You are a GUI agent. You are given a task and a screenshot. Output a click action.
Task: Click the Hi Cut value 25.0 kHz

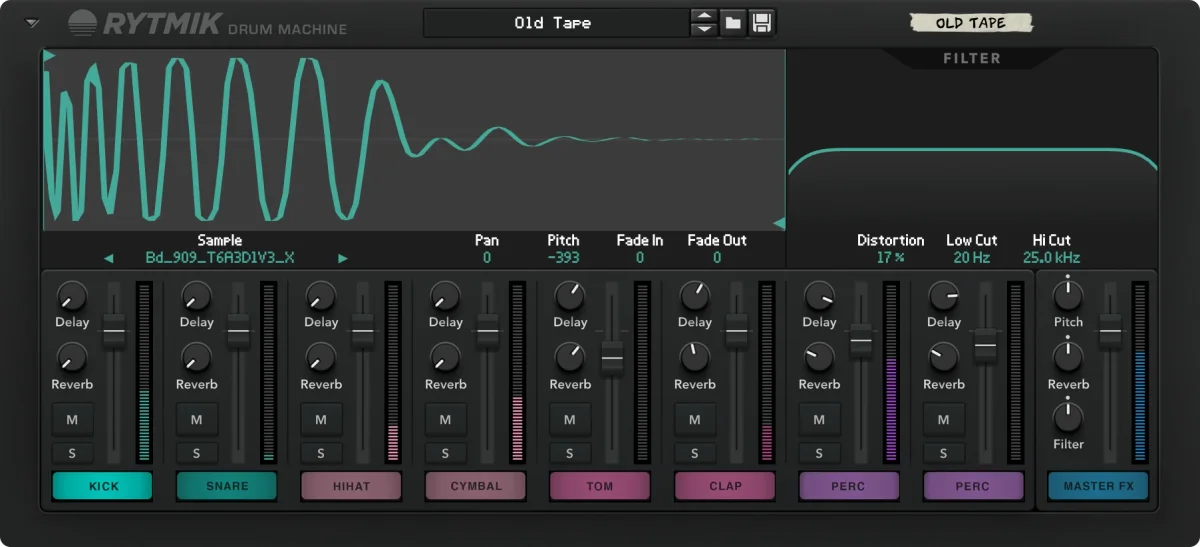click(1051, 258)
